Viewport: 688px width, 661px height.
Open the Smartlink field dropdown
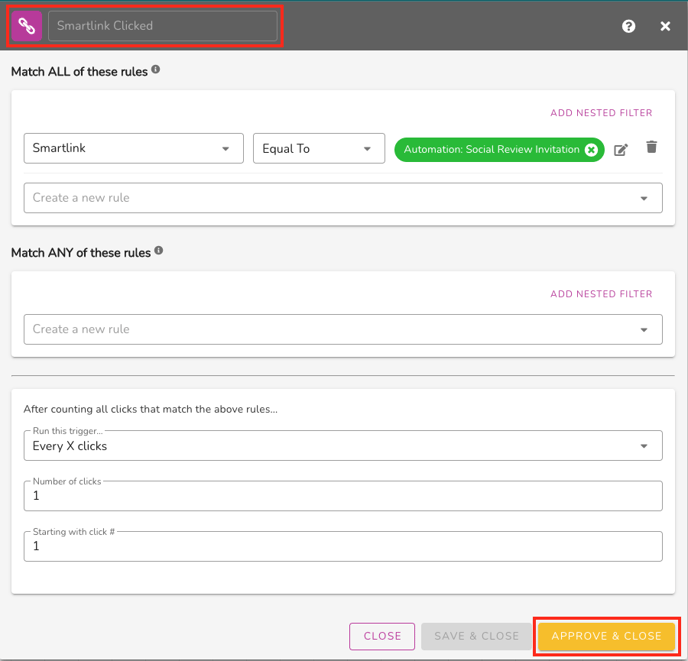click(x=134, y=148)
